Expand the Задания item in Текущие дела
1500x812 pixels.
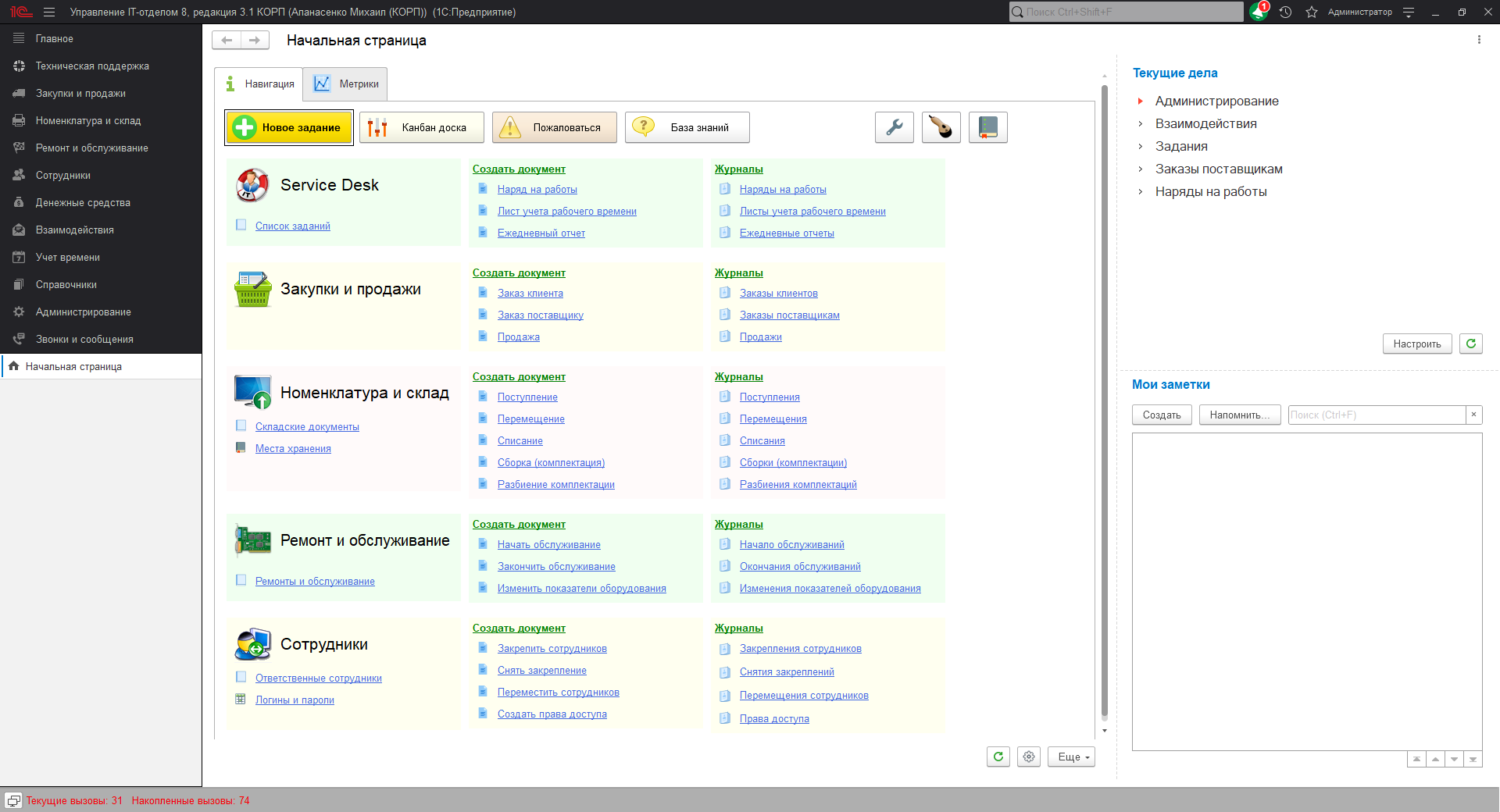click(x=1141, y=147)
